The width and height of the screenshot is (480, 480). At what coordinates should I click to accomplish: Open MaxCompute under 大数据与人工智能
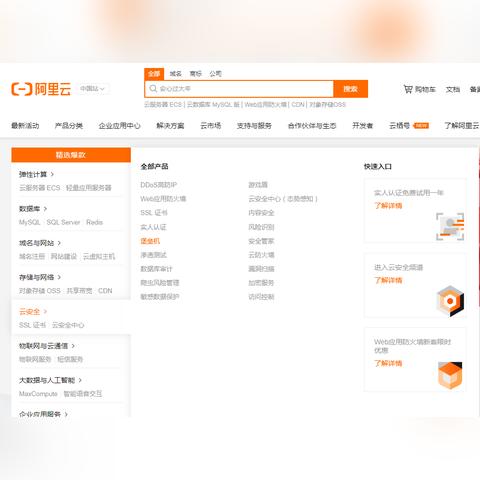click(x=38, y=394)
